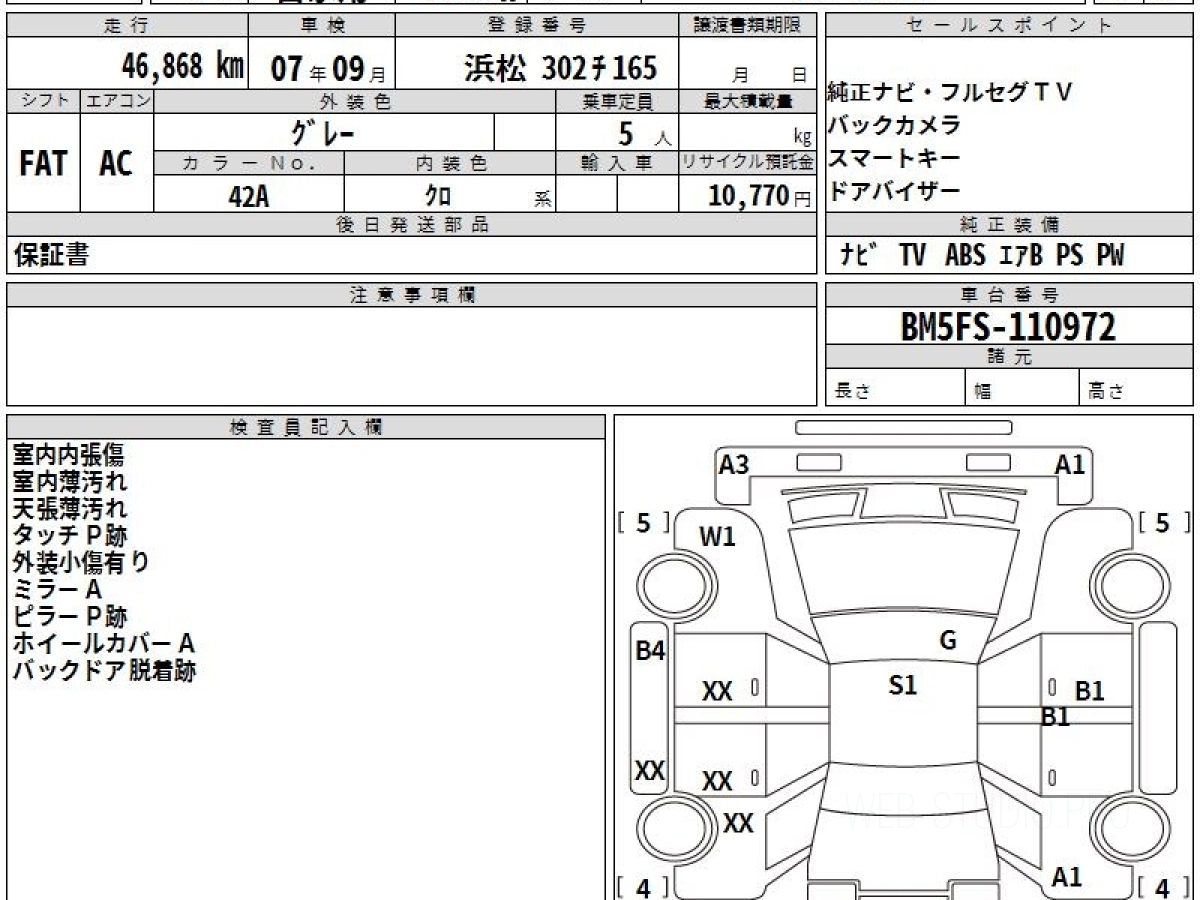Select inspector note 室内内張傷
Viewport: 1200px width, 900px height.
(x=69, y=455)
